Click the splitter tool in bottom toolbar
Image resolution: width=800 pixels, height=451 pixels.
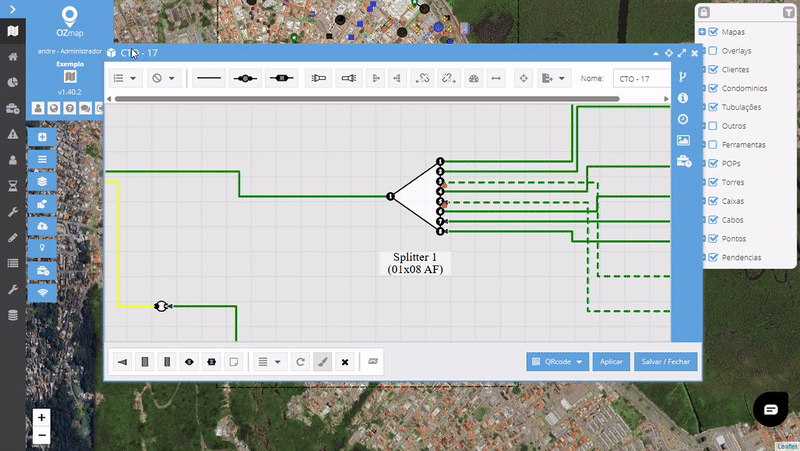(x=122, y=361)
